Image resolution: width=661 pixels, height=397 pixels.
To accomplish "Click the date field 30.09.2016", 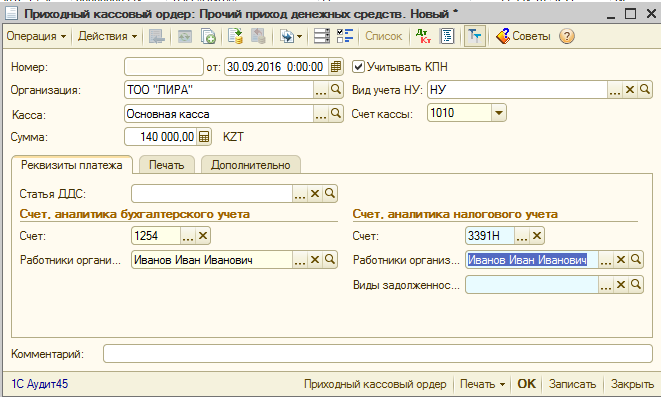I will click(x=276, y=67).
